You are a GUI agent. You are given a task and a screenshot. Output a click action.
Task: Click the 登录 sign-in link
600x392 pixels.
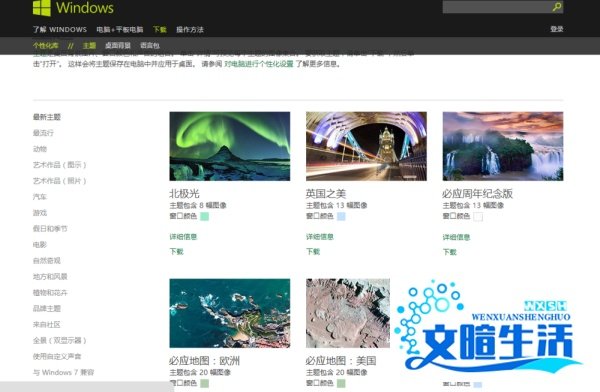coord(557,29)
